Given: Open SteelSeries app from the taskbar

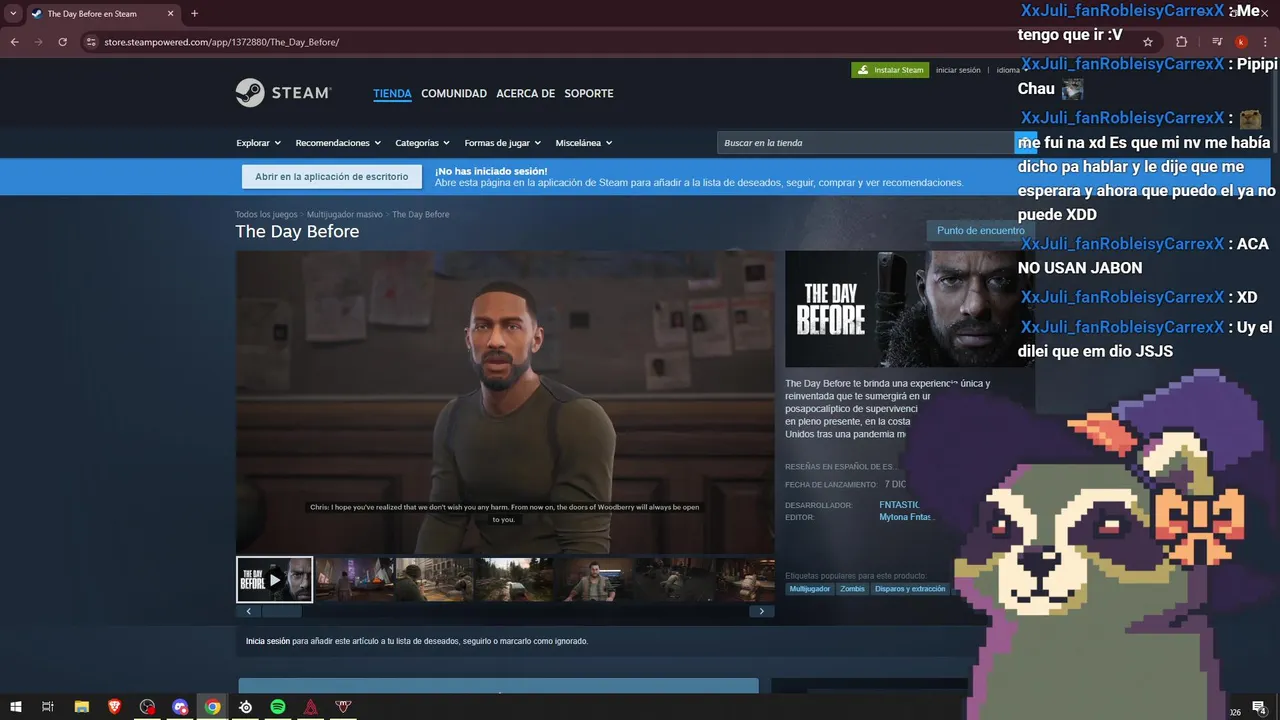Looking at the screenshot, I should [x=245, y=707].
